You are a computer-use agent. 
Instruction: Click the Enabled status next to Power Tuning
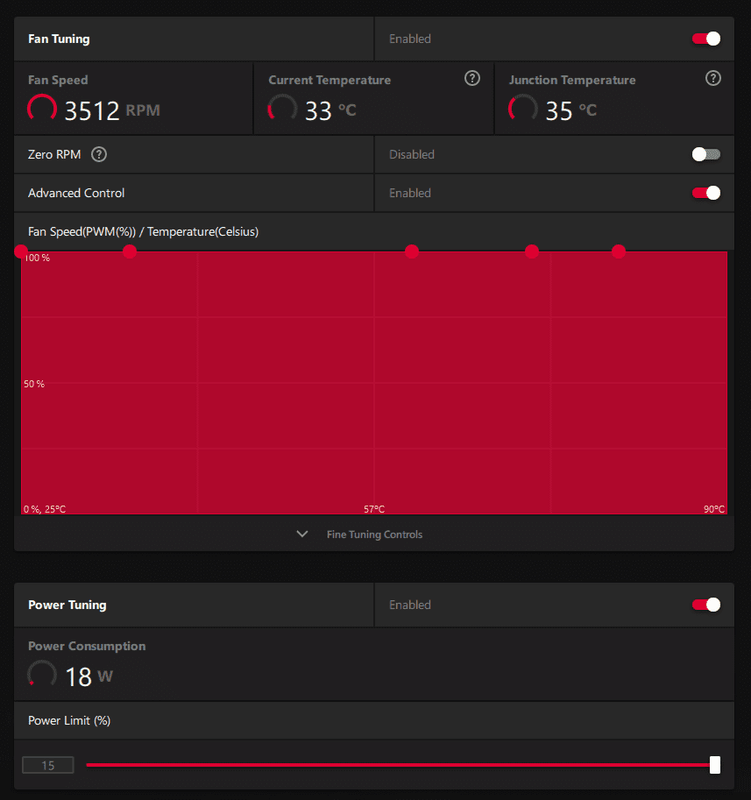coord(410,605)
